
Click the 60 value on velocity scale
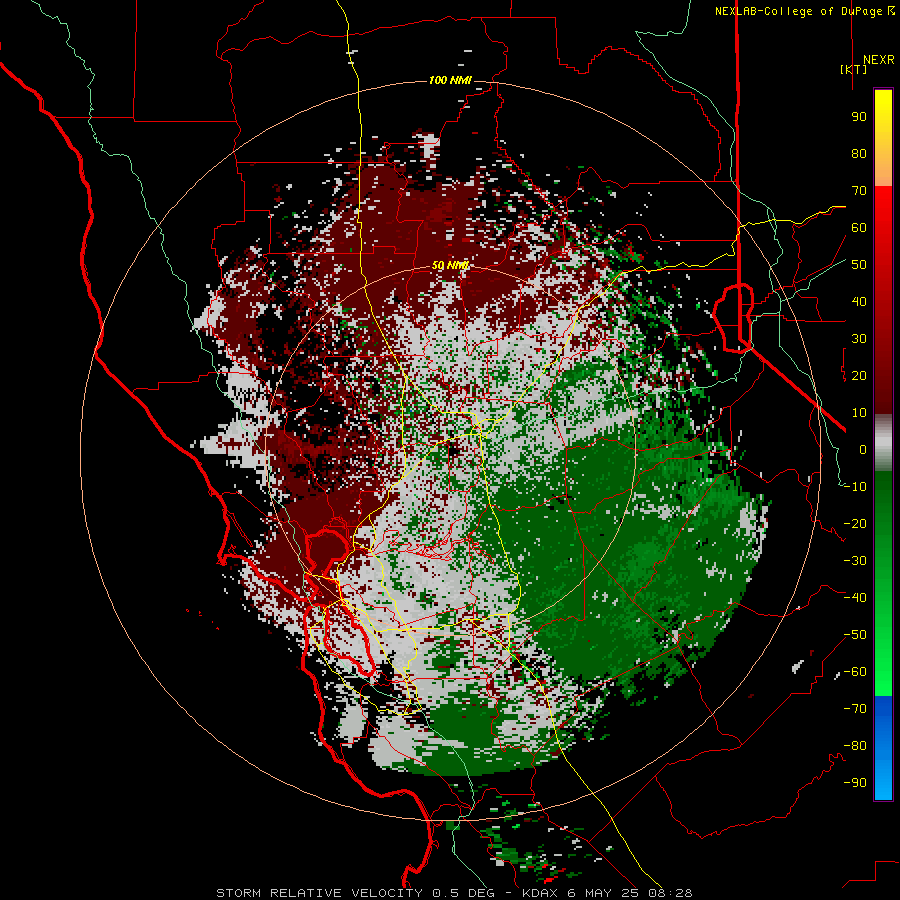[859, 227]
